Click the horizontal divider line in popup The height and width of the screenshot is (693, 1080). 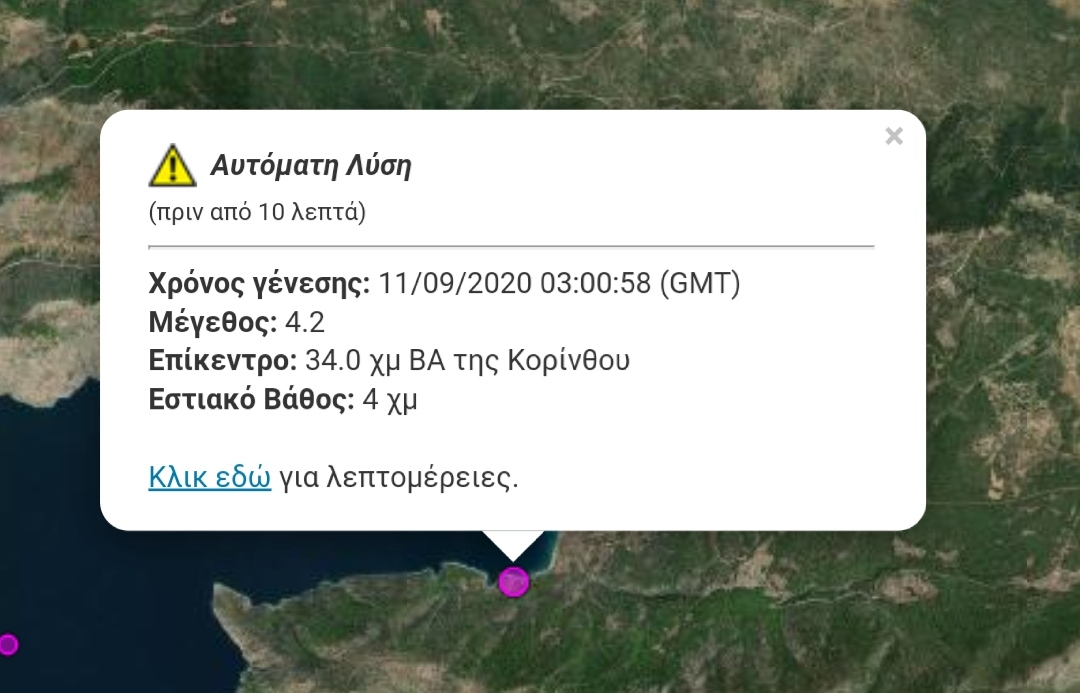511,246
